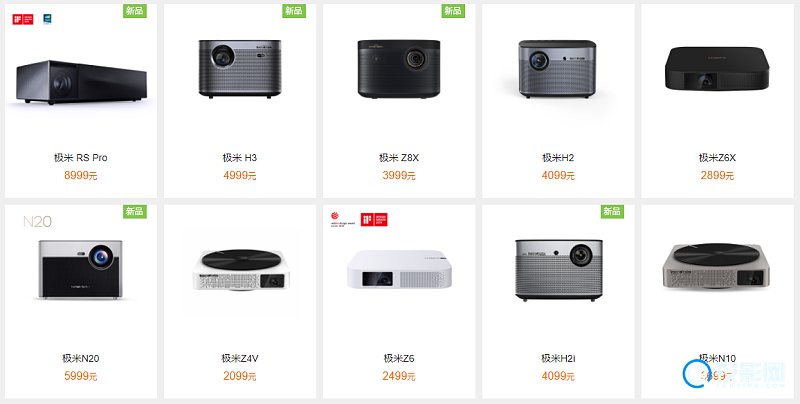View the 极米H2 projector image

click(x=558, y=69)
